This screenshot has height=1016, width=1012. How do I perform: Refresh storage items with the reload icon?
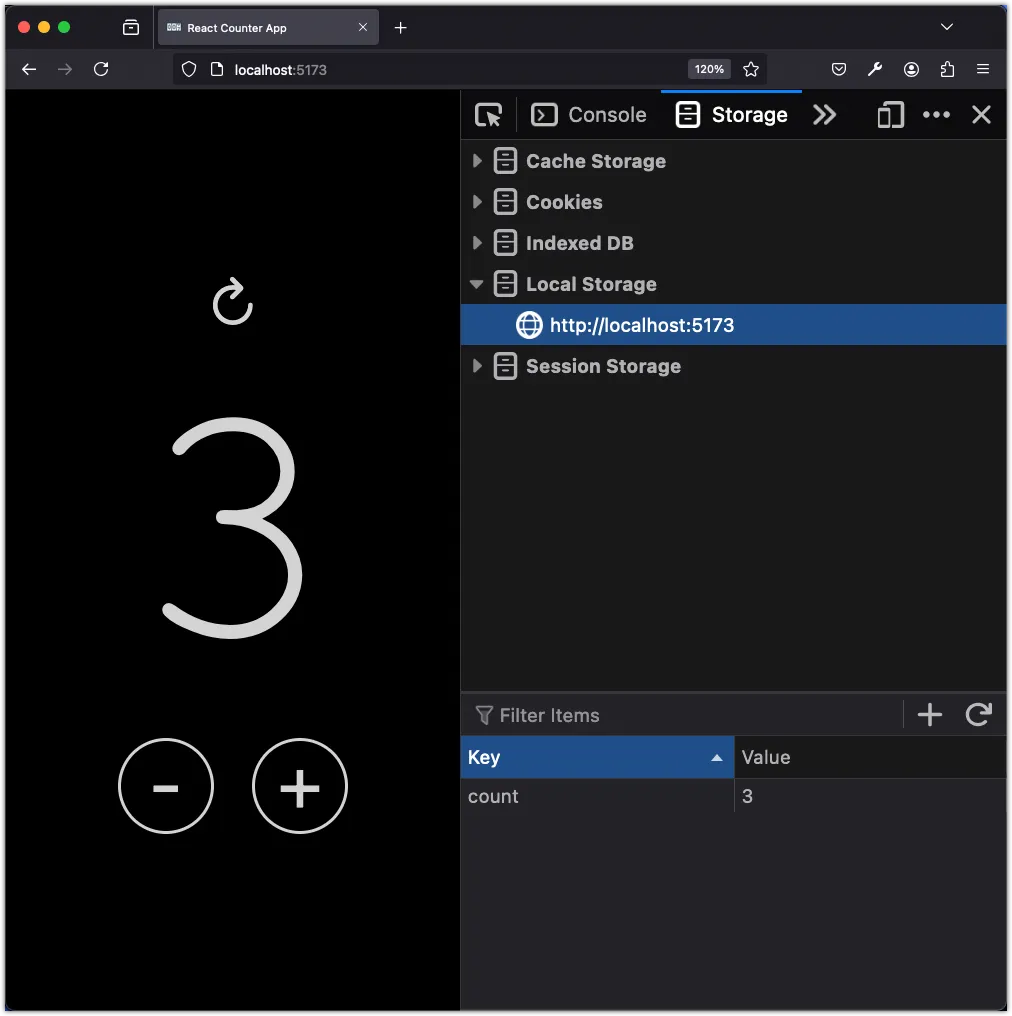pos(978,714)
